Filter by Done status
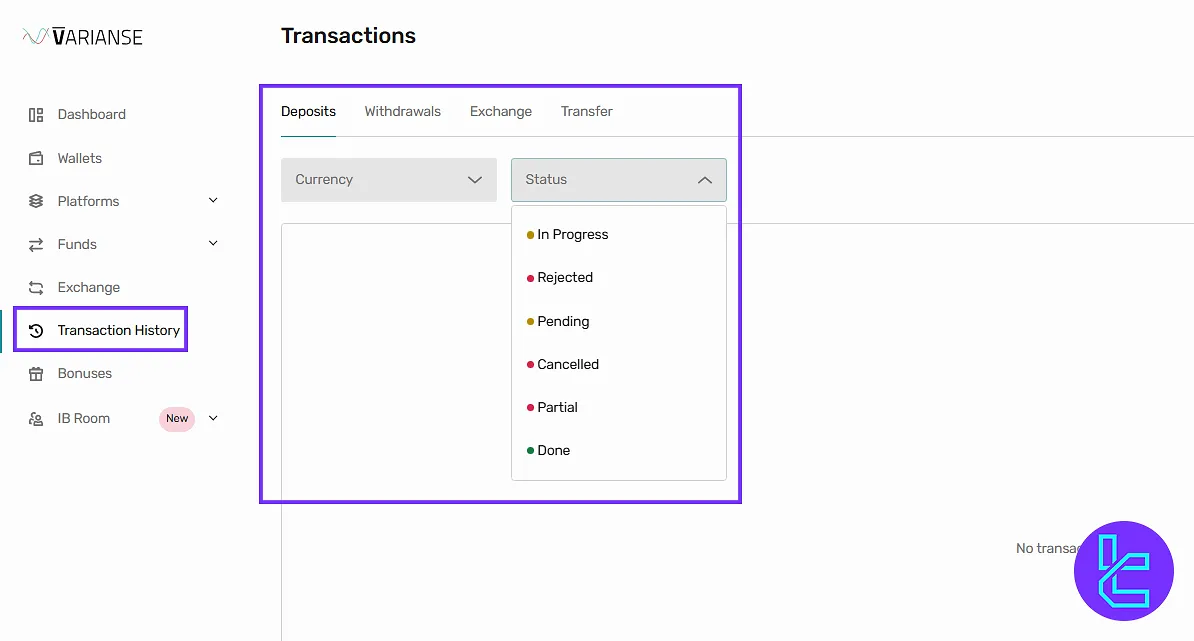This screenshot has width=1194, height=641. 553,451
